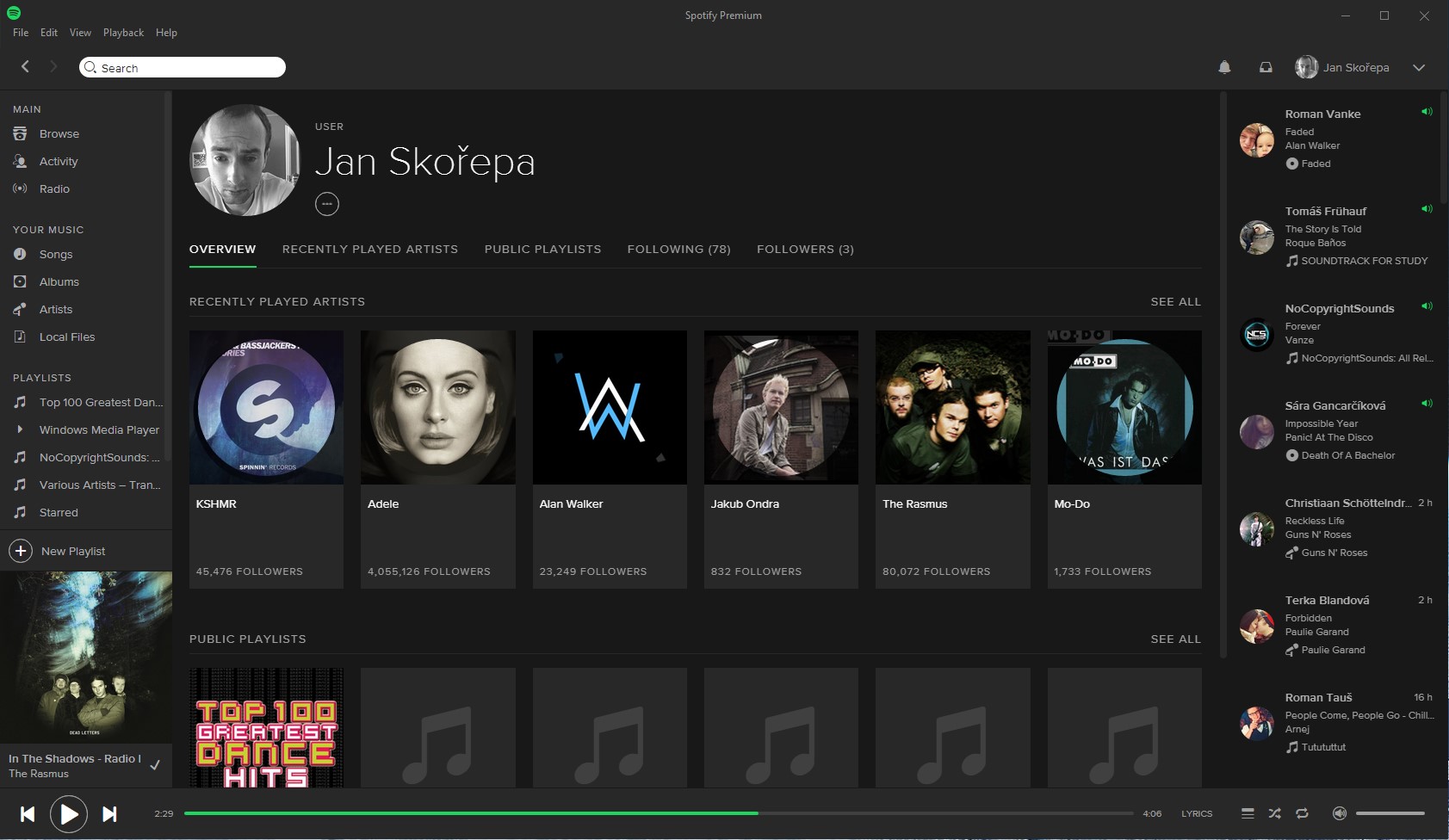Image resolution: width=1449 pixels, height=840 pixels.
Task: Switch to Recently Played Artists tab
Action: pyautogui.click(x=370, y=249)
